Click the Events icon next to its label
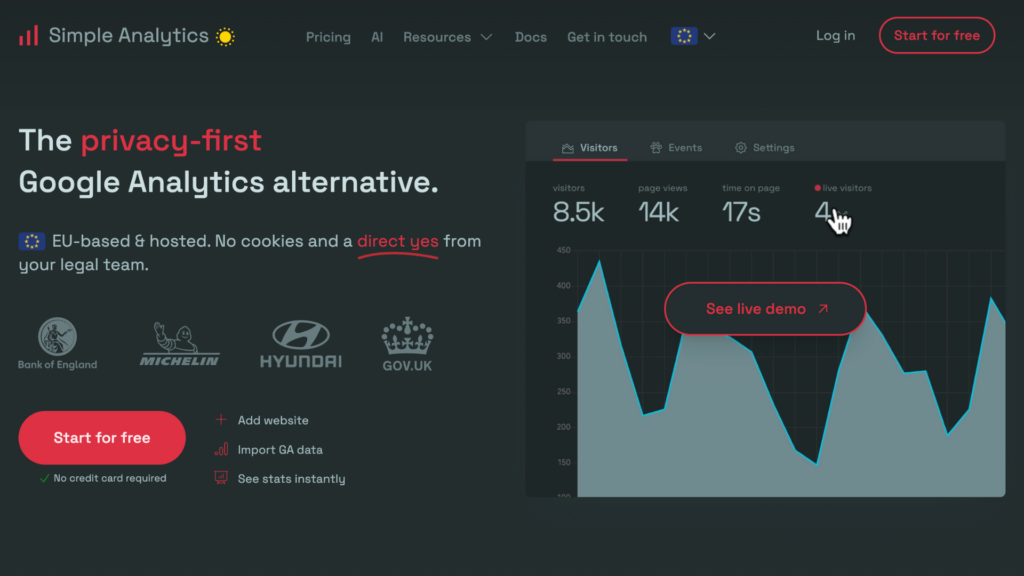 pos(656,147)
